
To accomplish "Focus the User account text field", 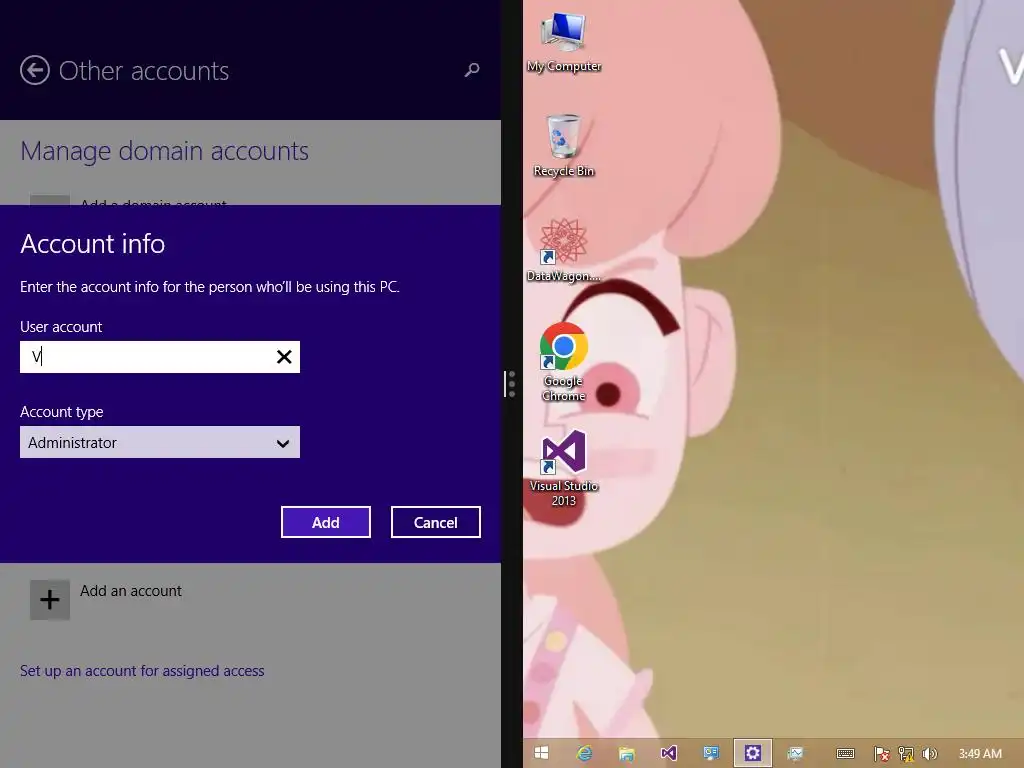I will (x=160, y=357).
